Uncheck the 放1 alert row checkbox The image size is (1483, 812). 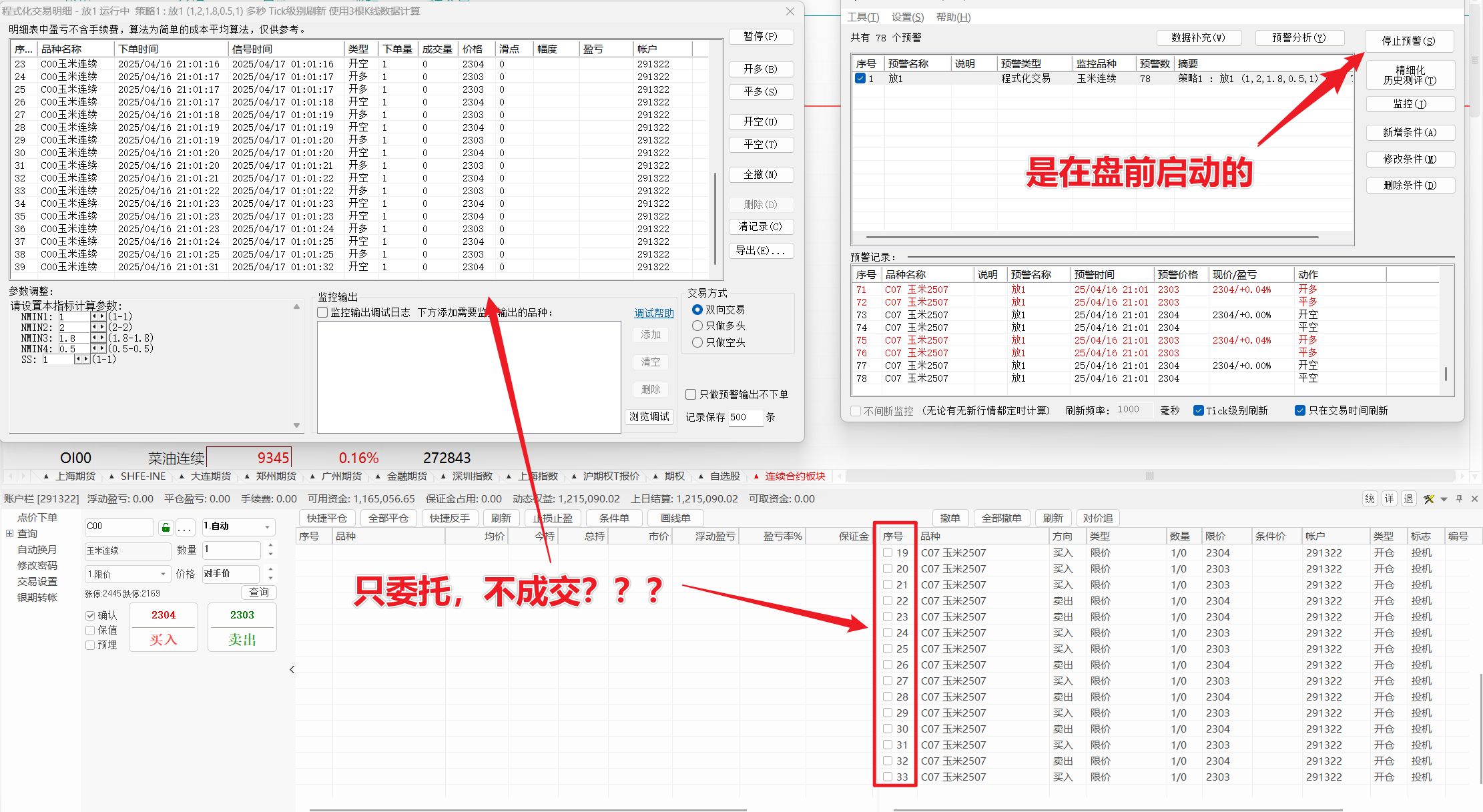pyautogui.click(x=860, y=79)
